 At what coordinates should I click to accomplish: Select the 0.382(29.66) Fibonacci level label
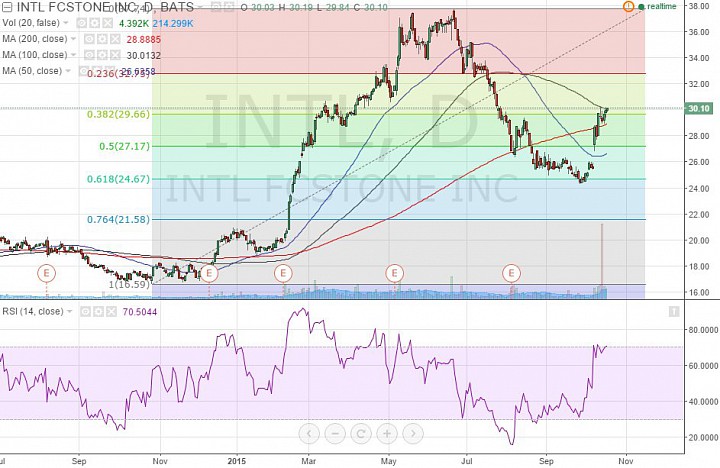[x=118, y=114]
